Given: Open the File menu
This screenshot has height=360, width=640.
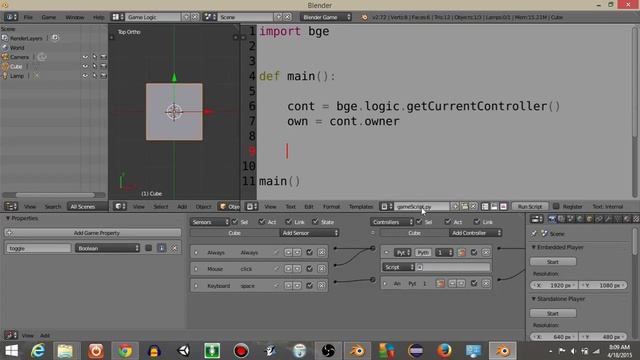Looking at the screenshot, I should pyautogui.click(x=28, y=17).
